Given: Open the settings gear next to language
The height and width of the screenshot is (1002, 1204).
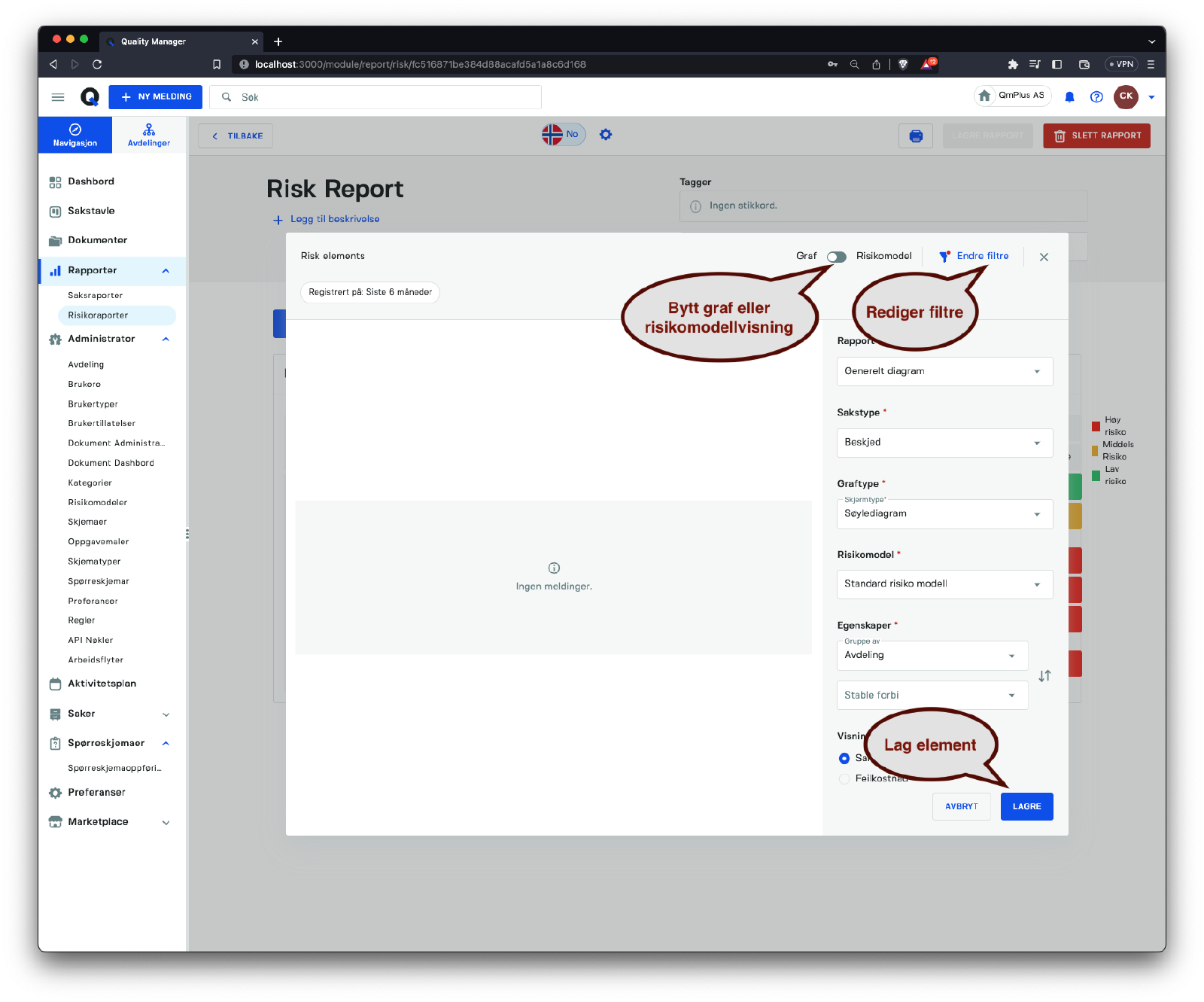Looking at the screenshot, I should coord(606,135).
